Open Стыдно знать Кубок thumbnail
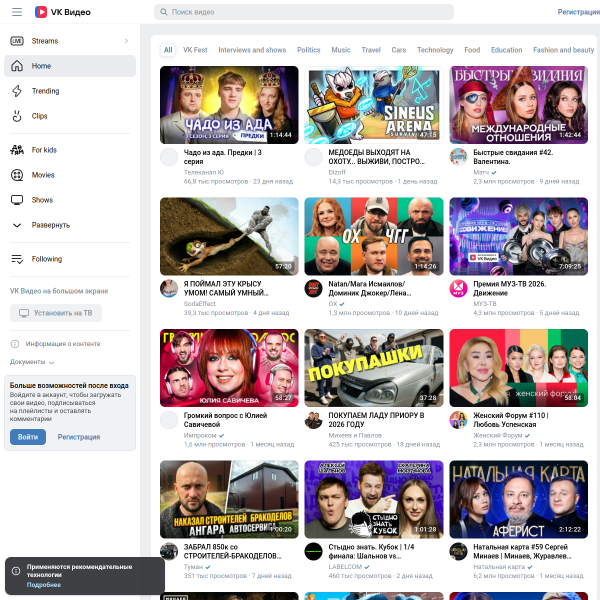Screen dimensions: 600x600 pos(374,499)
